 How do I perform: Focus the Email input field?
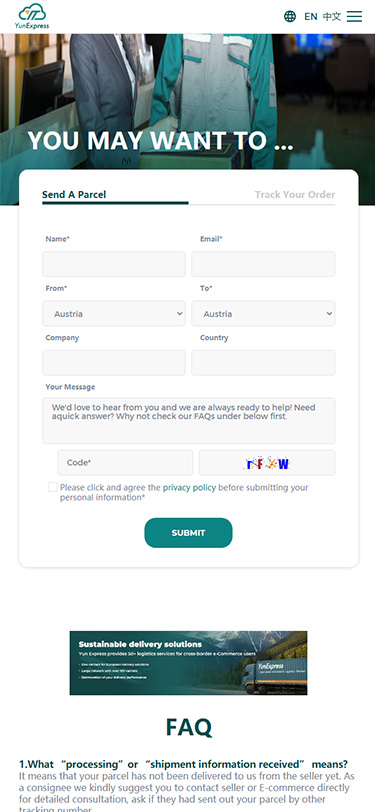(263, 264)
